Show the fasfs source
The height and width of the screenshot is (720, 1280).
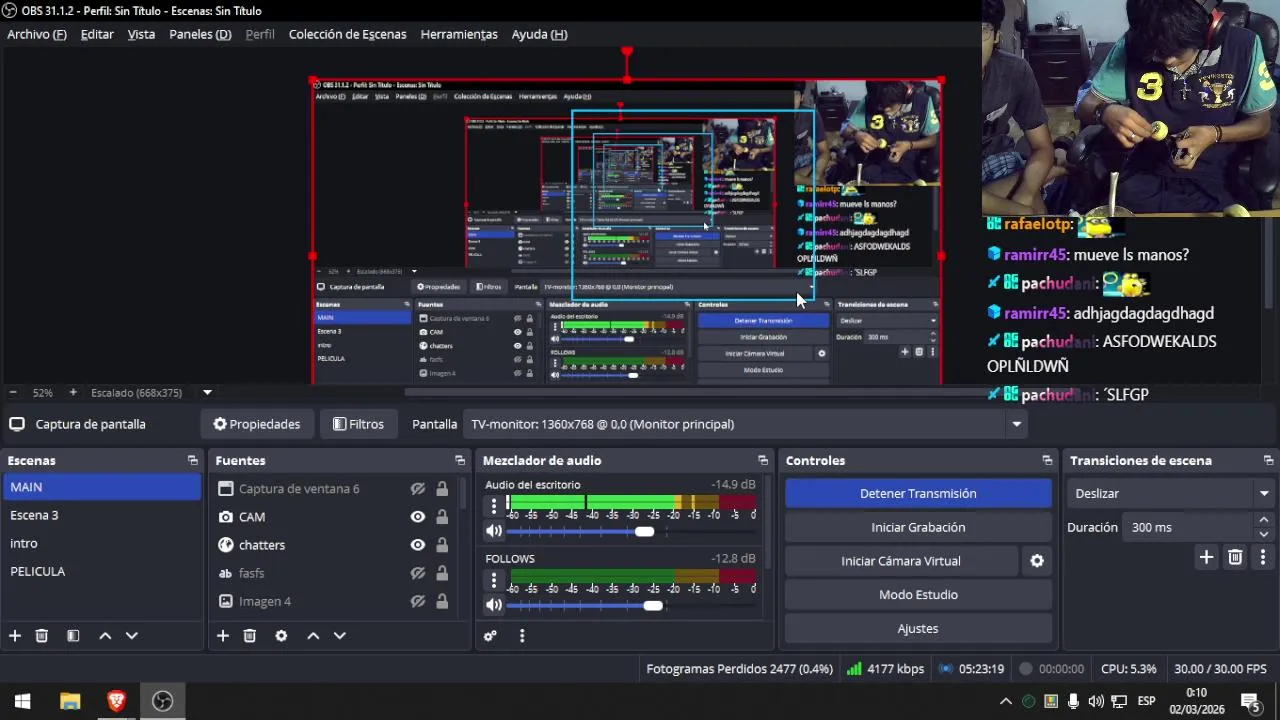[x=418, y=573]
